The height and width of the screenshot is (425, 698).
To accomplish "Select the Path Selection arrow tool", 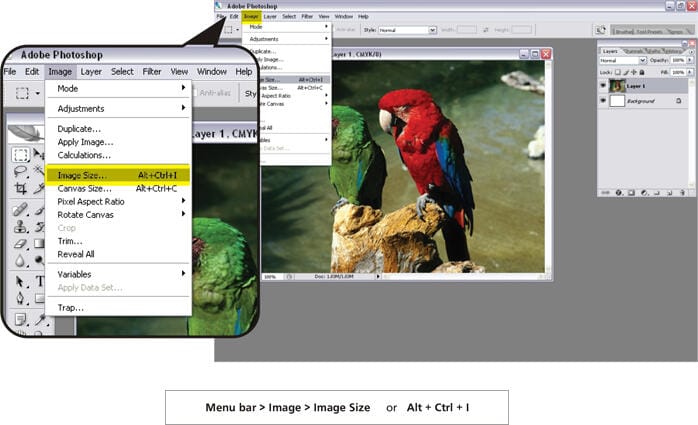I will point(20,281).
